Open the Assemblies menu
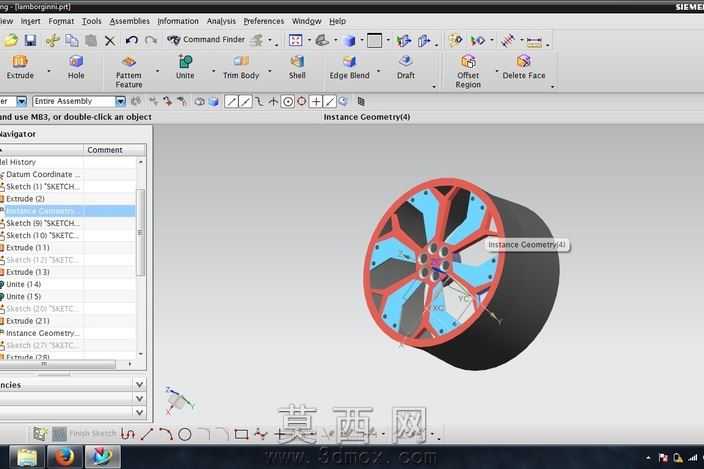The width and height of the screenshot is (704, 469). pyautogui.click(x=129, y=21)
